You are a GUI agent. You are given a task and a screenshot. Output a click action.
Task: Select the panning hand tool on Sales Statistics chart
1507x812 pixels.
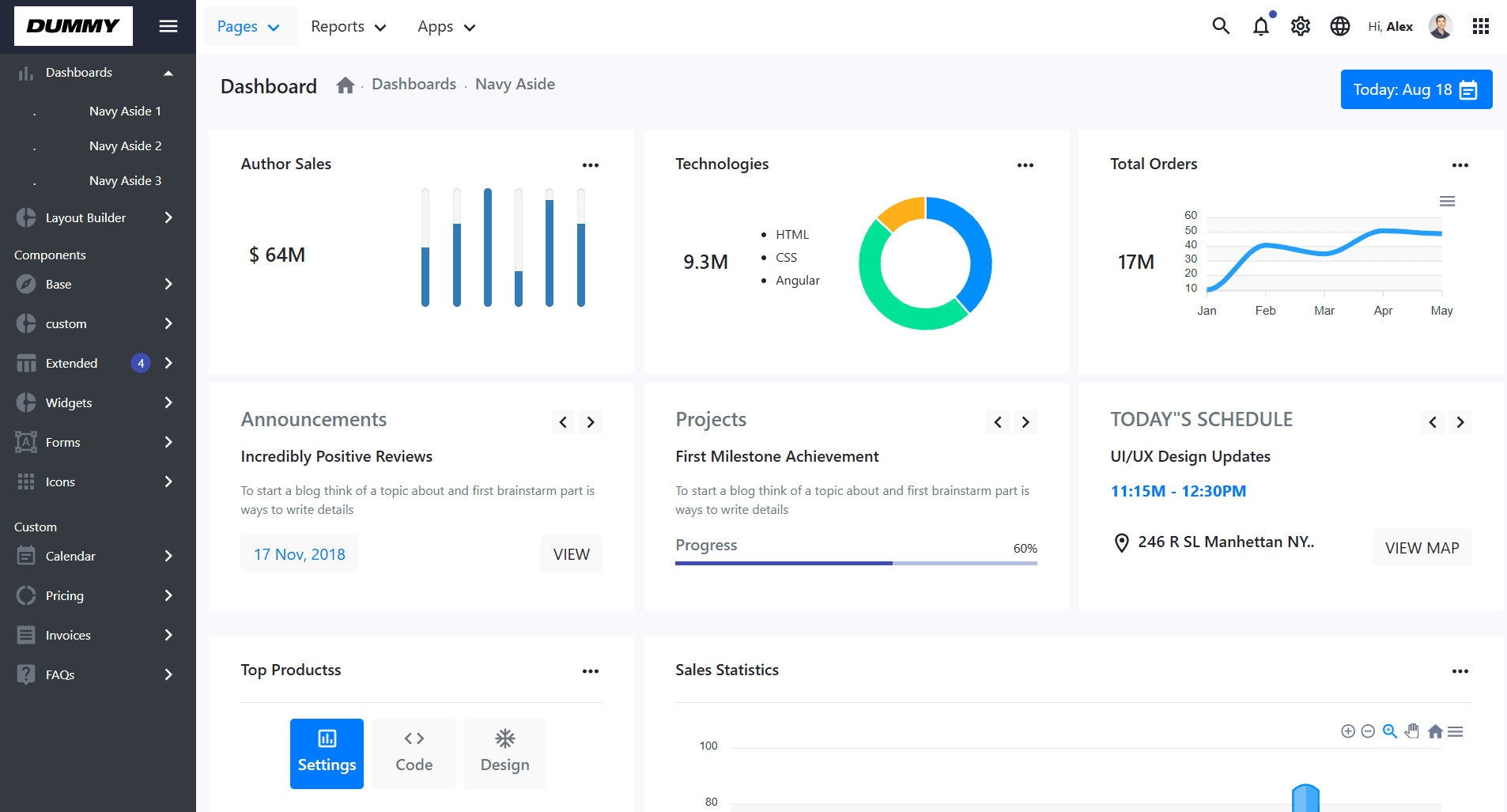pyautogui.click(x=1412, y=731)
